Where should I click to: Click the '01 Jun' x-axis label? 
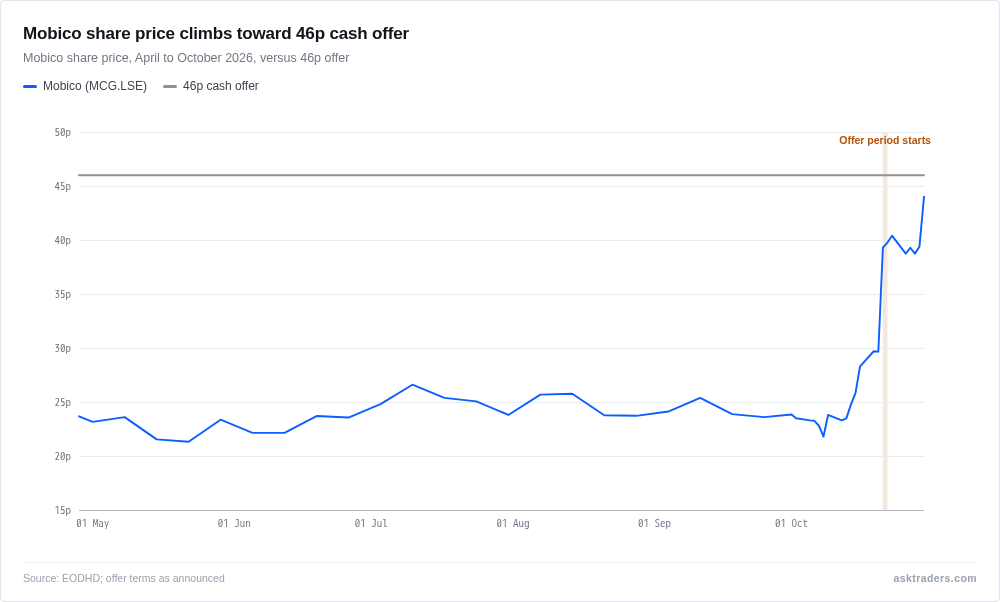(234, 524)
